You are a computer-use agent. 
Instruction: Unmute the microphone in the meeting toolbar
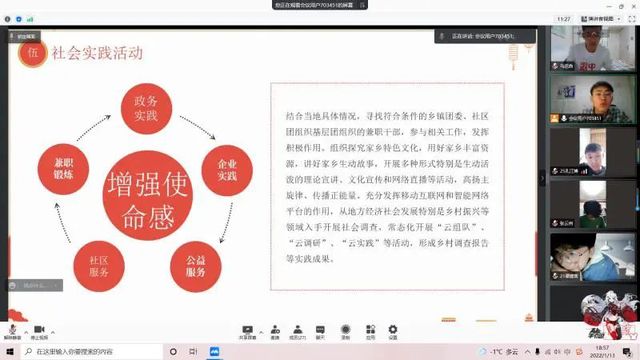12,332
